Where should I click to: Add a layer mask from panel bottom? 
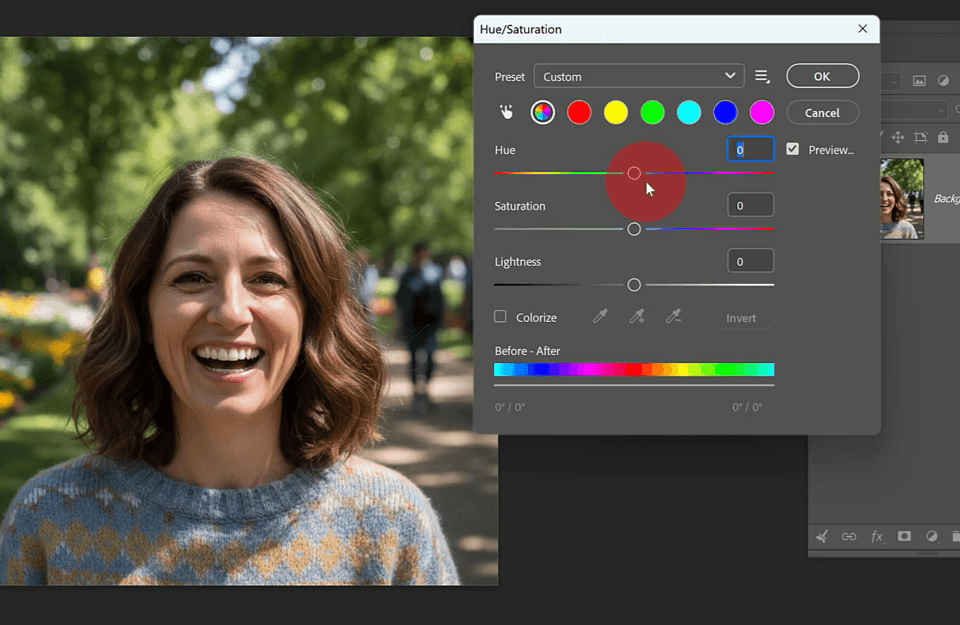[x=904, y=536]
